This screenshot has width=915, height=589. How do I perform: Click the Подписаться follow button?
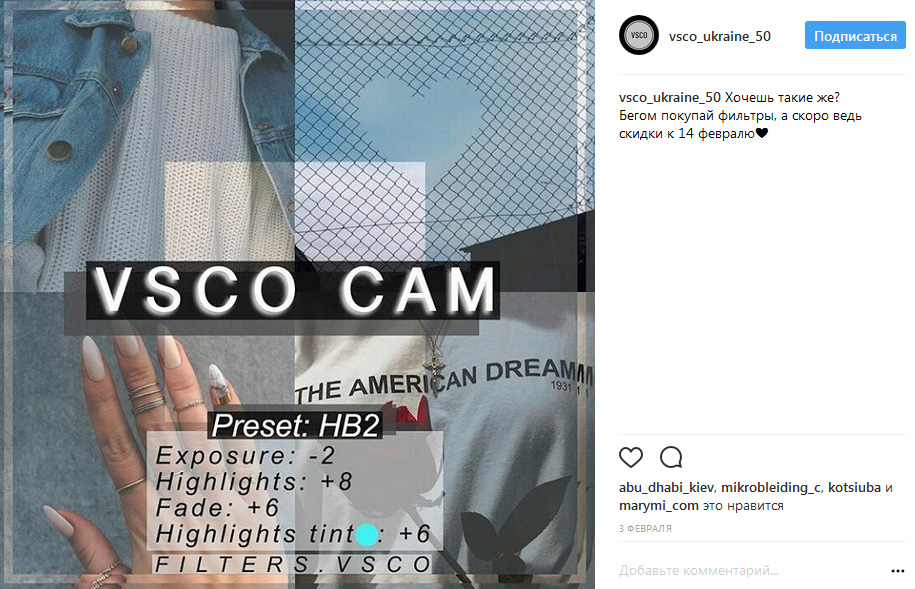click(855, 36)
